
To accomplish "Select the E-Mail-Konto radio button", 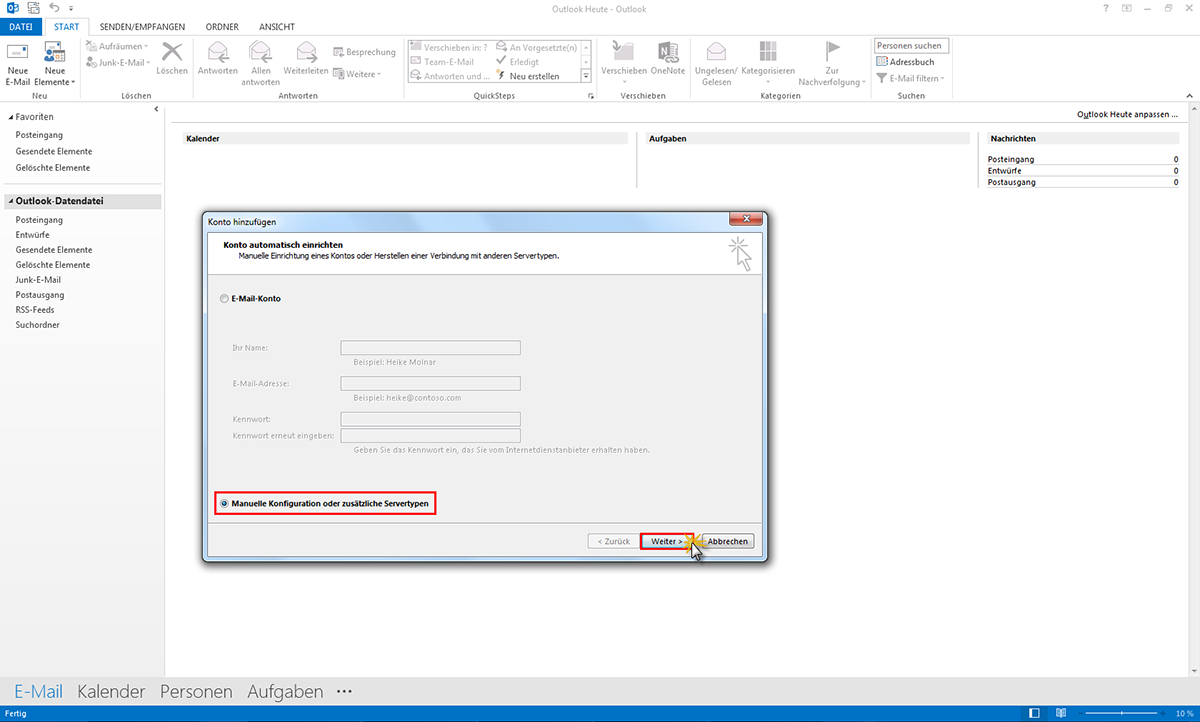I will click(x=224, y=298).
